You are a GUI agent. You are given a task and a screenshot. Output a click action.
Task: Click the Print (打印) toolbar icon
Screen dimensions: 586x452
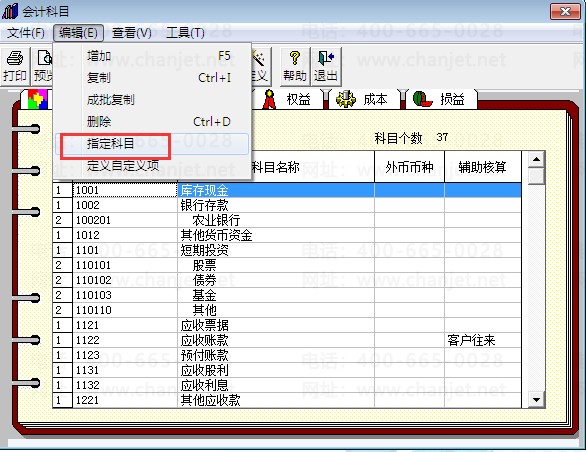[15, 66]
